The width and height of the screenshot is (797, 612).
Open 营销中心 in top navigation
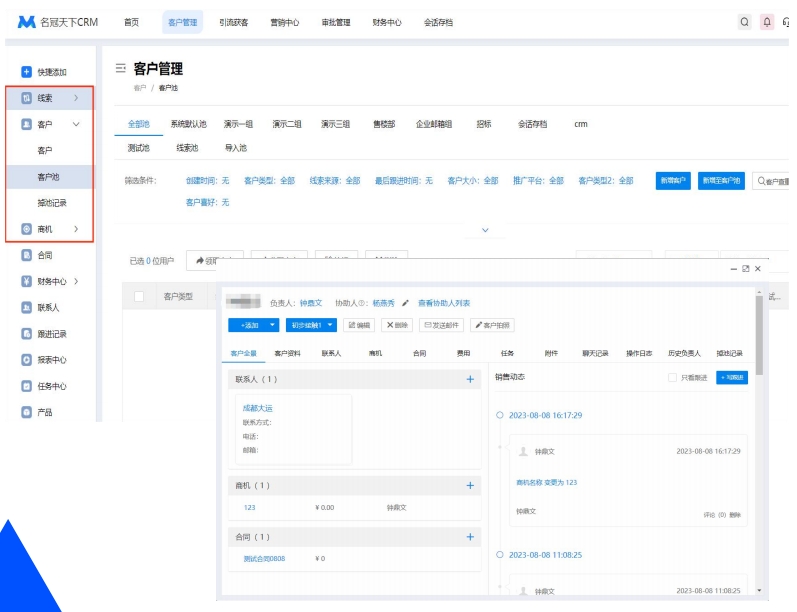click(285, 22)
